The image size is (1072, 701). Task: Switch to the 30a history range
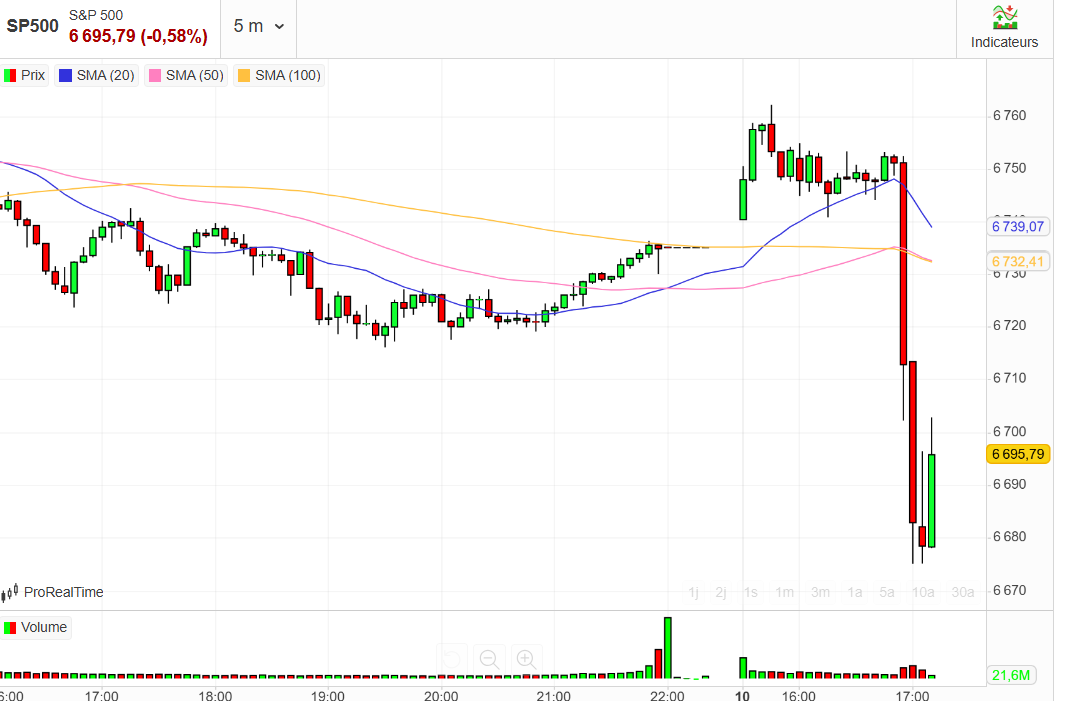tap(962, 592)
